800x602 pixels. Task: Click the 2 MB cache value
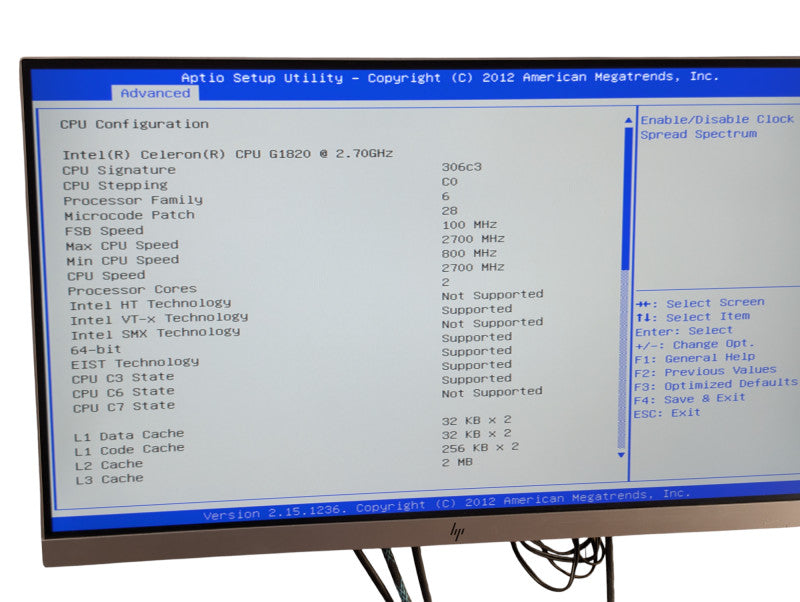coord(458,462)
